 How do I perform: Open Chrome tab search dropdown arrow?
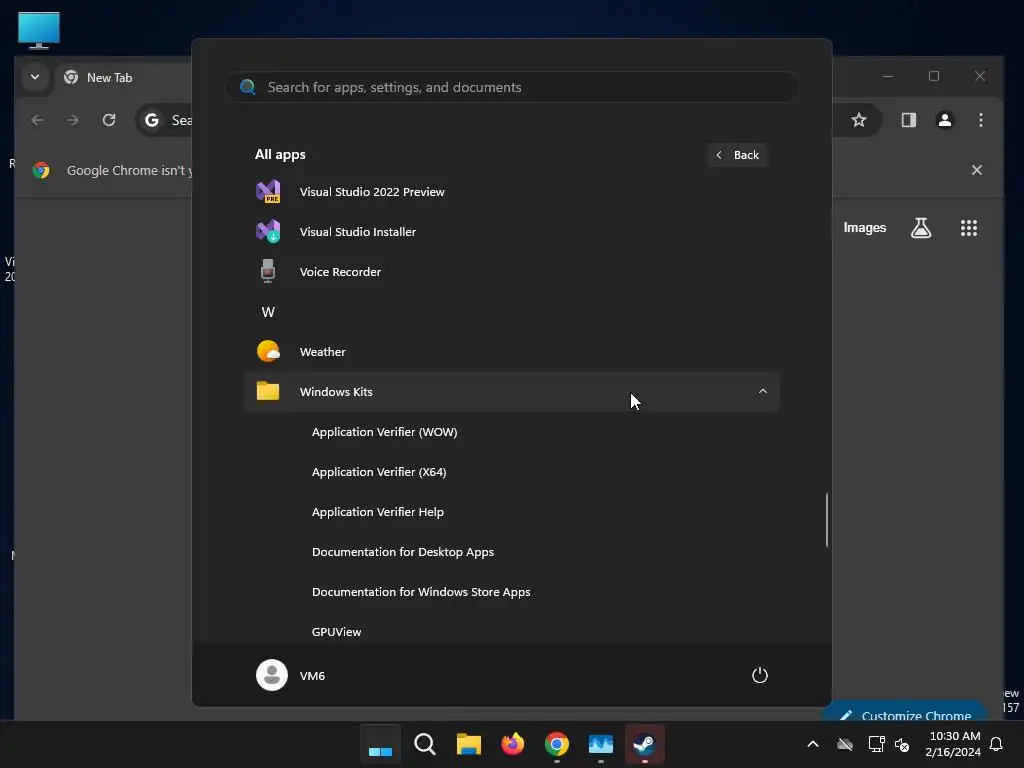click(x=35, y=77)
